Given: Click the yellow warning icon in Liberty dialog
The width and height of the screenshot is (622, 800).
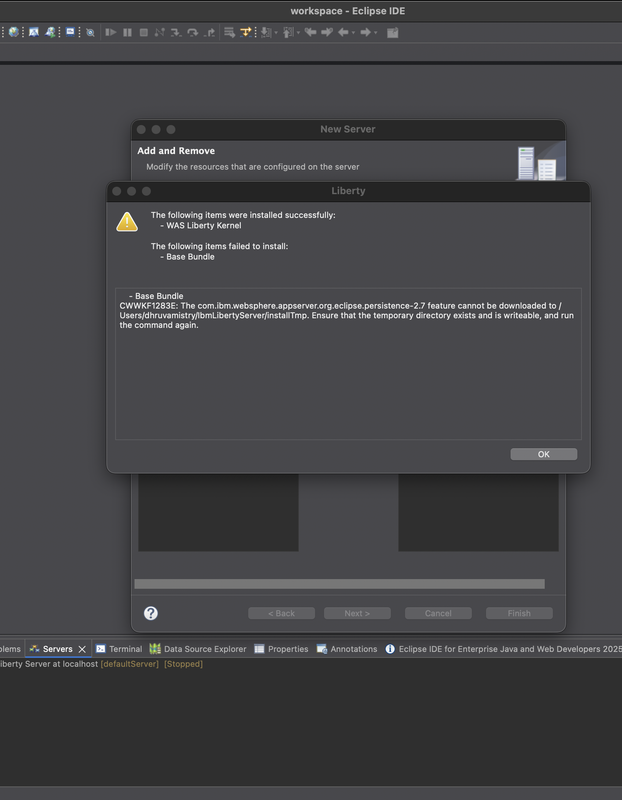Looking at the screenshot, I should (x=127, y=222).
